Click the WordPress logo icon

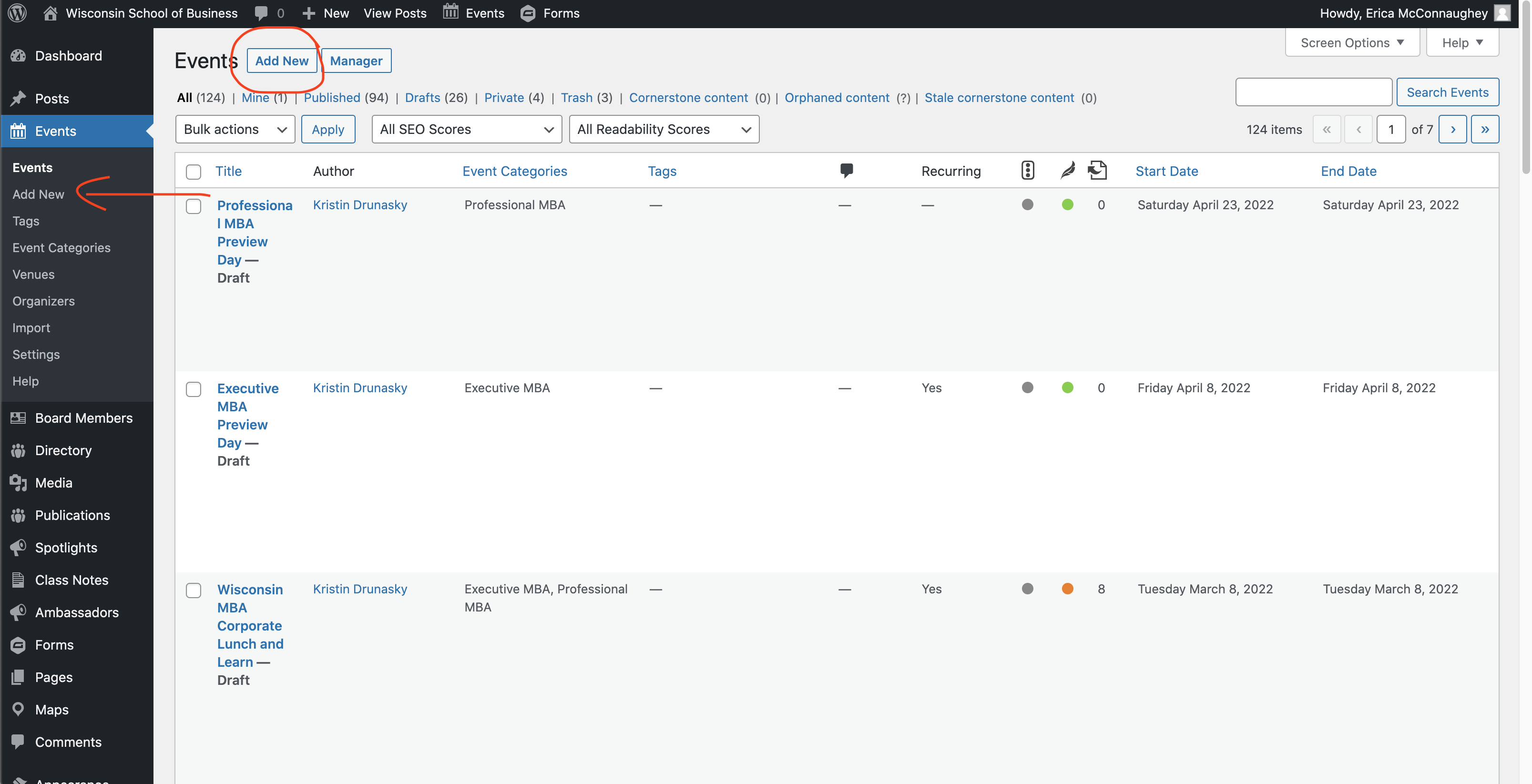[17, 13]
